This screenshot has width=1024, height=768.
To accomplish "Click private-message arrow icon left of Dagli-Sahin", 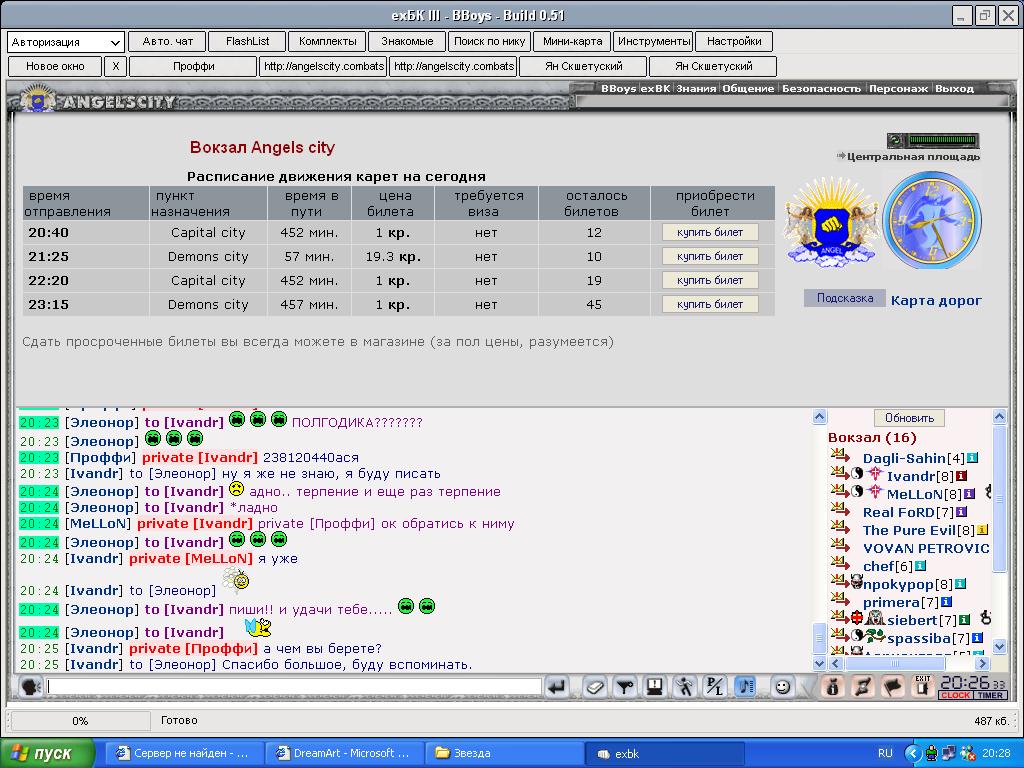I will [840, 455].
